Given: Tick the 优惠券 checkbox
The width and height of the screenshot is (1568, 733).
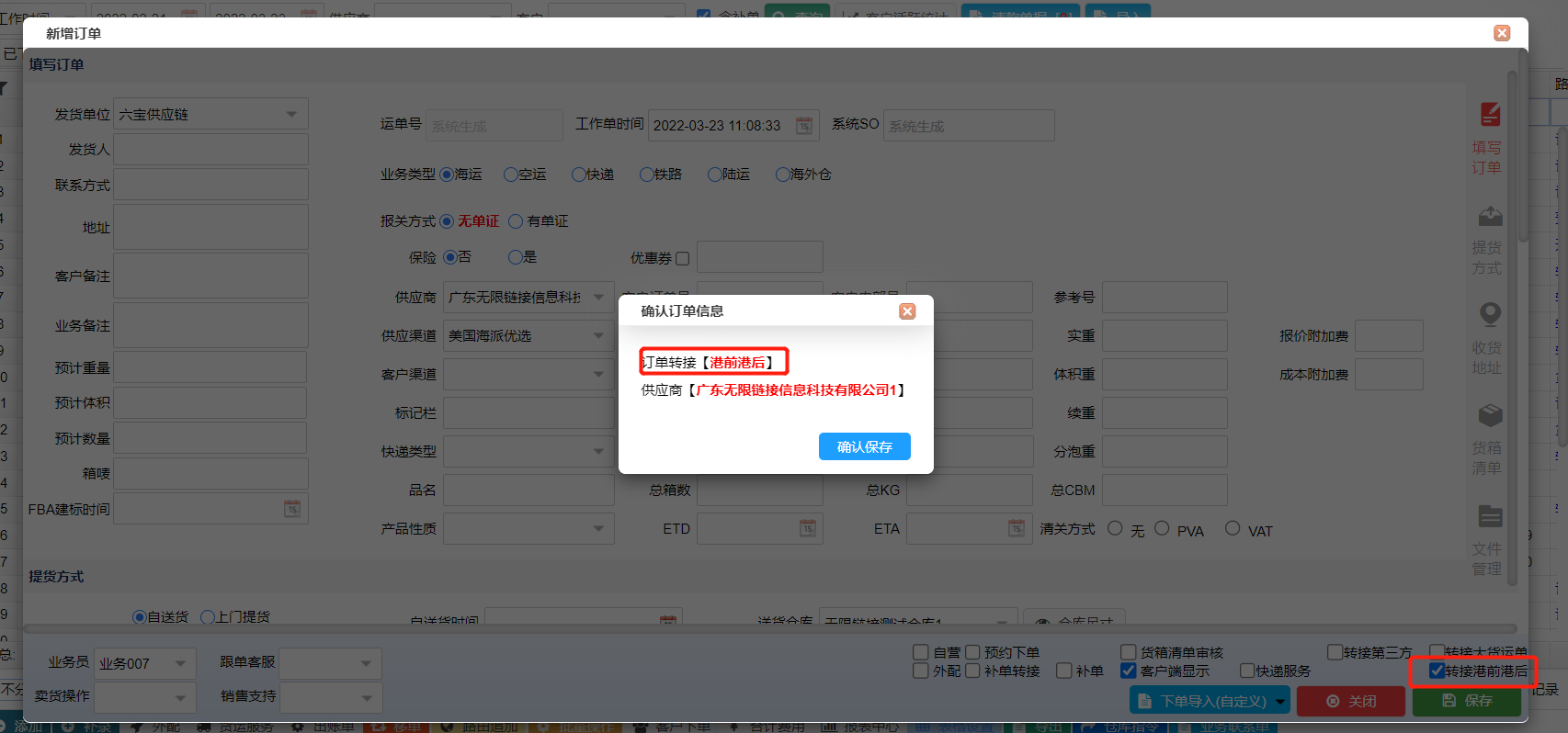Looking at the screenshot, I should [682, 259].
